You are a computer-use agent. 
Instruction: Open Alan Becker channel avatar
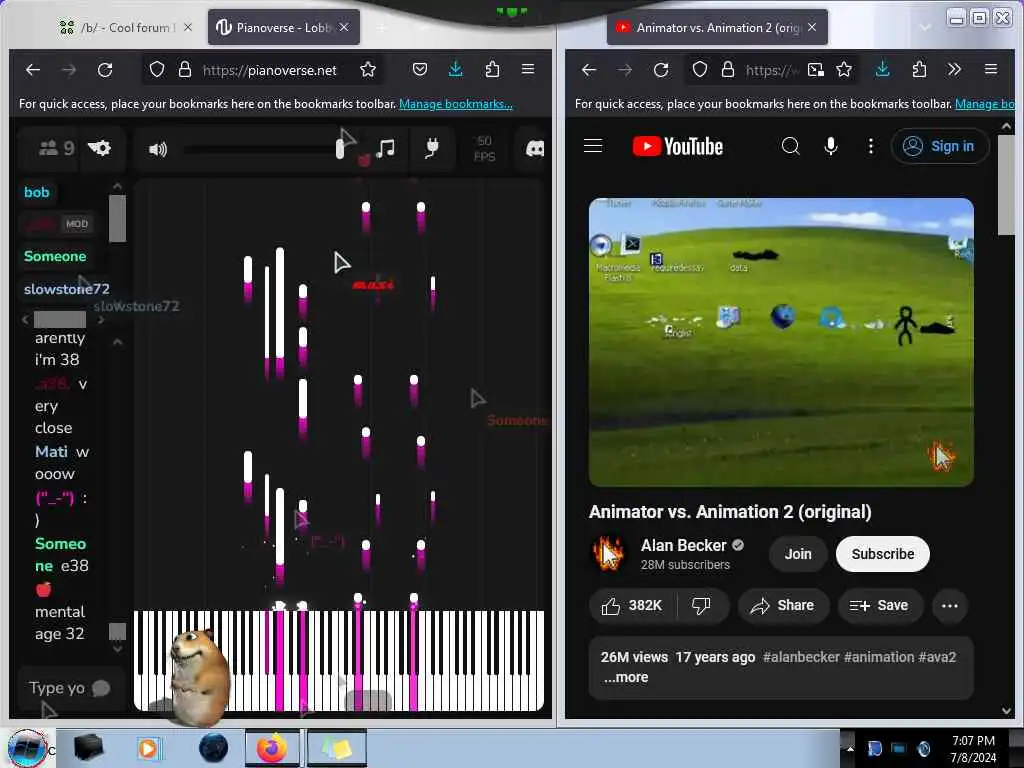pos(607,554)
